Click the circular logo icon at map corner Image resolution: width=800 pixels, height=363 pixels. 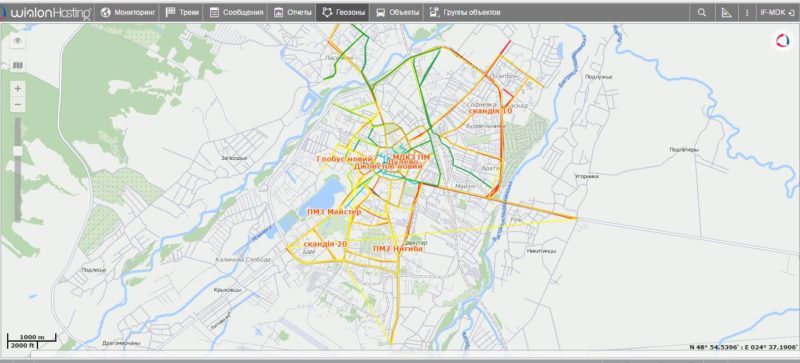click(x=782, y=40)
